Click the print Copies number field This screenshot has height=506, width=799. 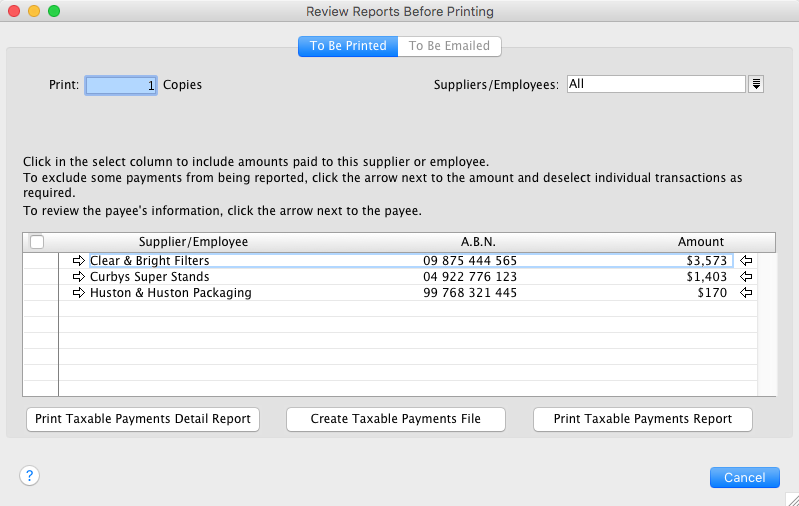click(x=122, y=86)
